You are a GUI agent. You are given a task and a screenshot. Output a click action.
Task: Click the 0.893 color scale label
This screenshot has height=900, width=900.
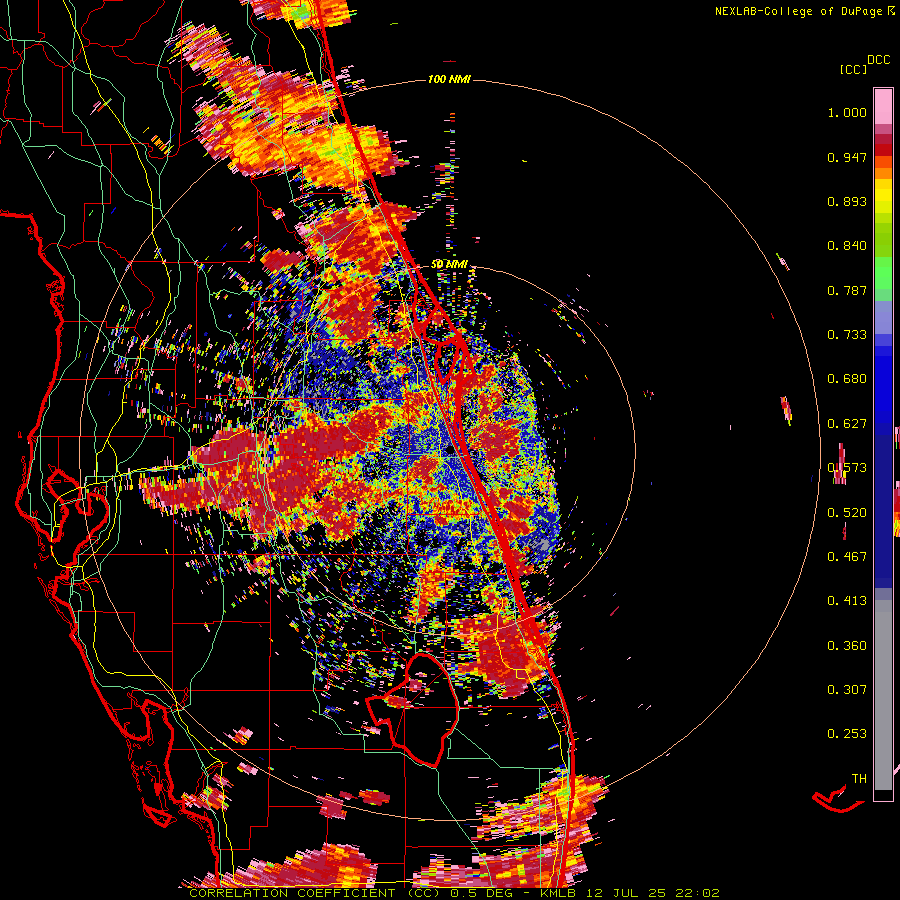[847, 201]
